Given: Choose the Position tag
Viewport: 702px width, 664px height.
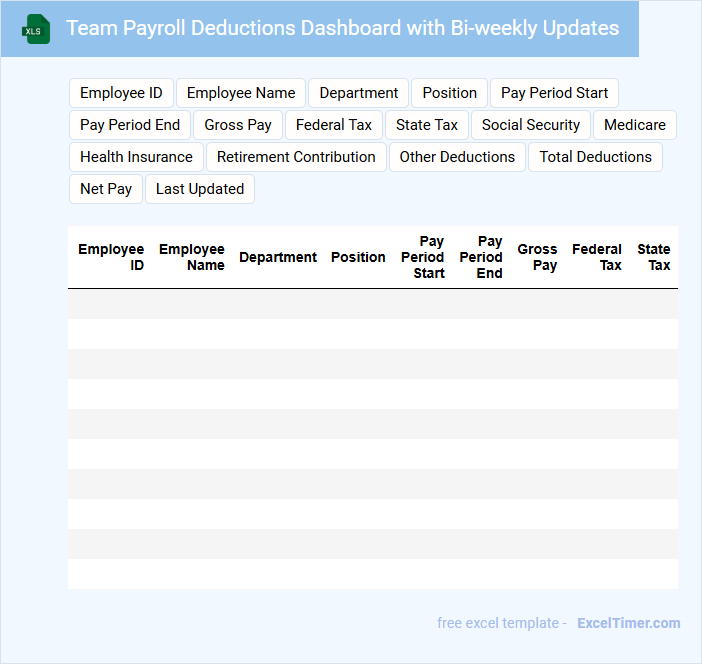Looking at the screenshot, I should pos(449,93).
